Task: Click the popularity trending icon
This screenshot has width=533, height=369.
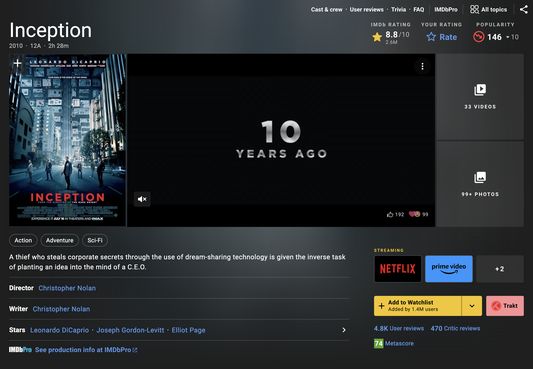Action: pyautogui.click(x=478, y=37)
